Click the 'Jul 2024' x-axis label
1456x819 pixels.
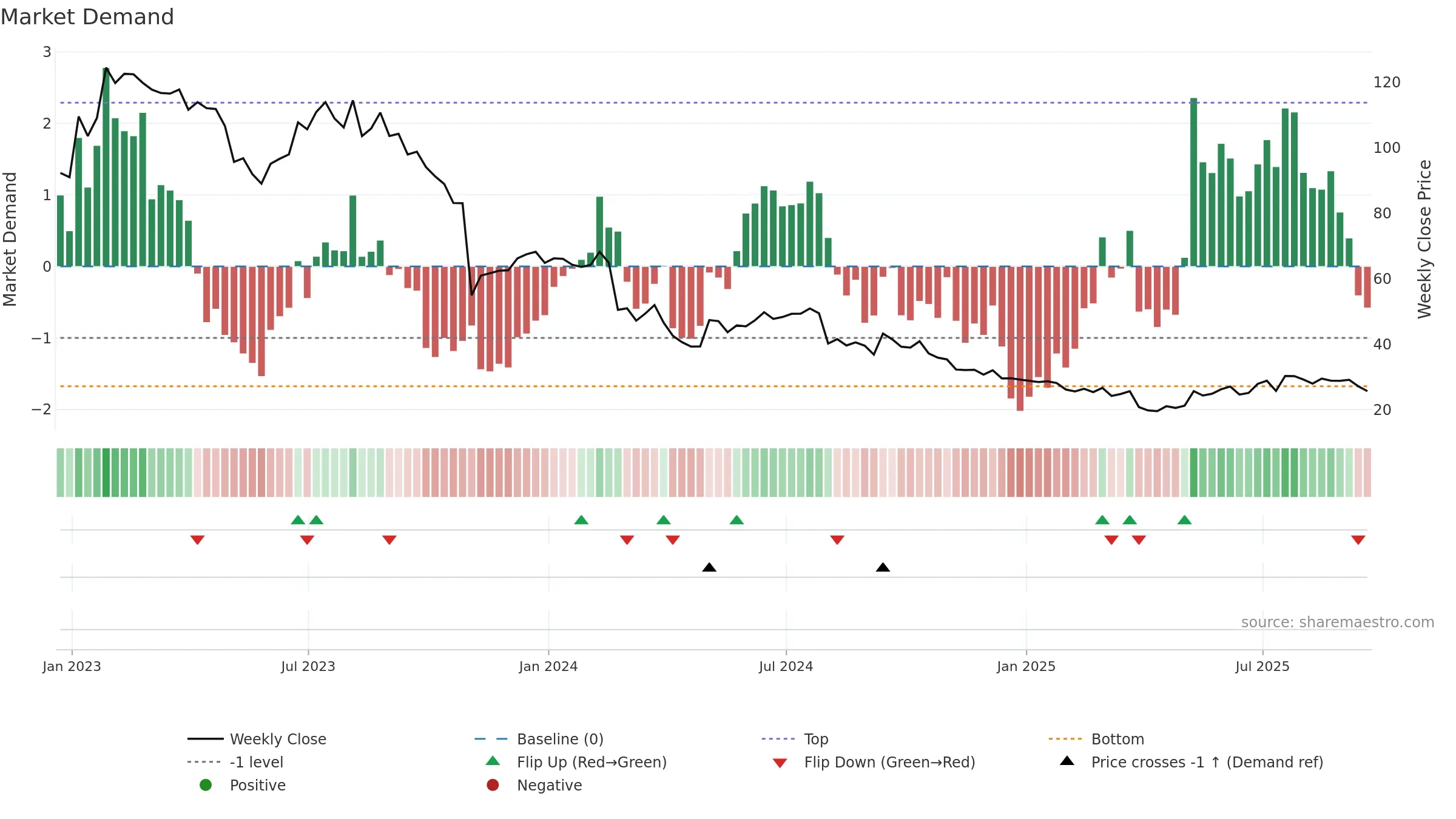click(x=786, y=666)
